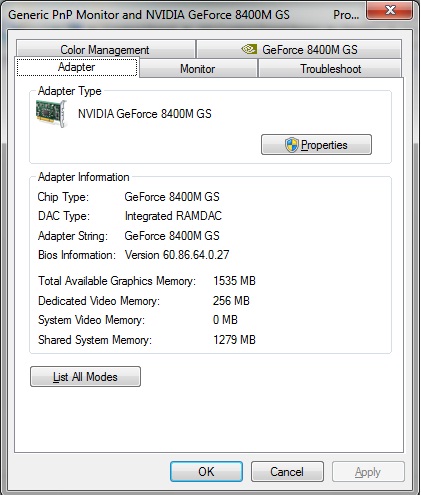Click DAC Type value Integrated RAMDAC

(173, 216)
